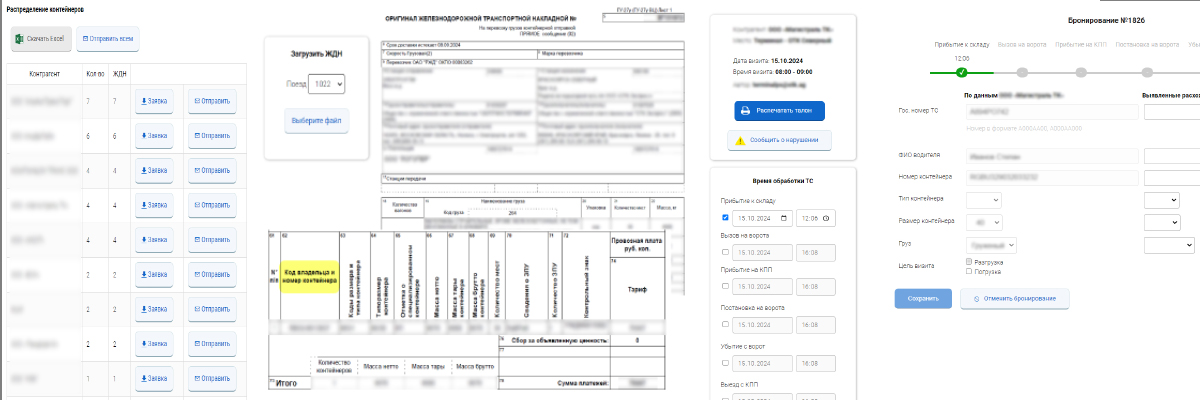The image size is (1200, 400).
Task: Click the Загрузить ЖДН heading
Action: point(316,54)
